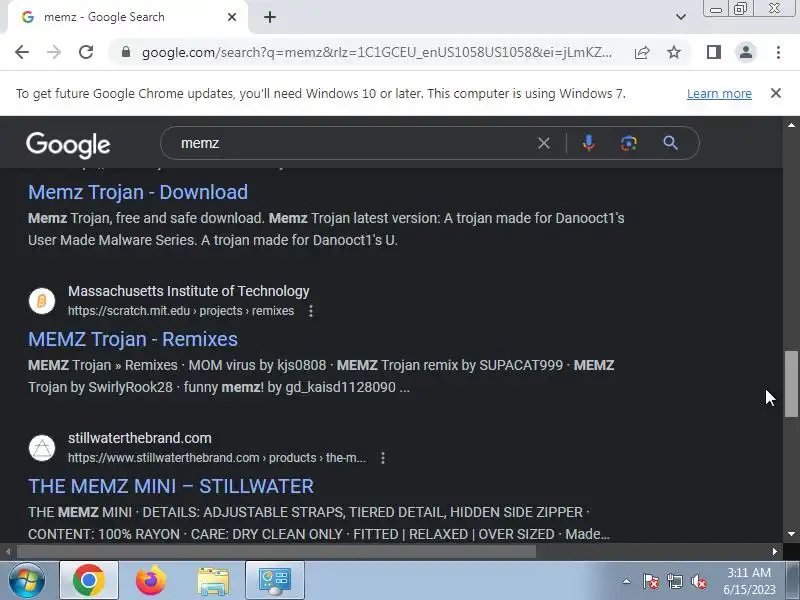Click the stillwaterthebrand.com site name
This screenshot has height=600, width=800.
pos(140,438)
